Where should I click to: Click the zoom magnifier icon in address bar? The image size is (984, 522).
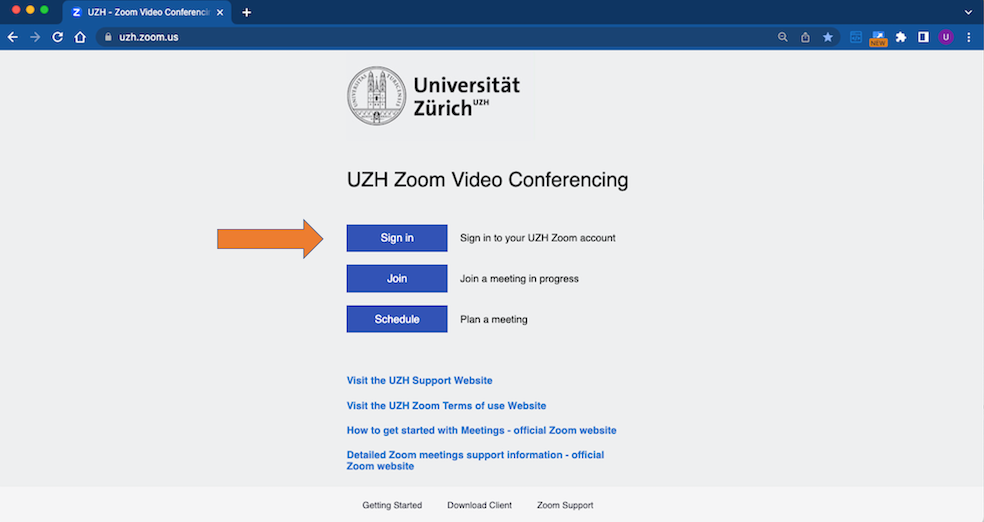[782, 37]
